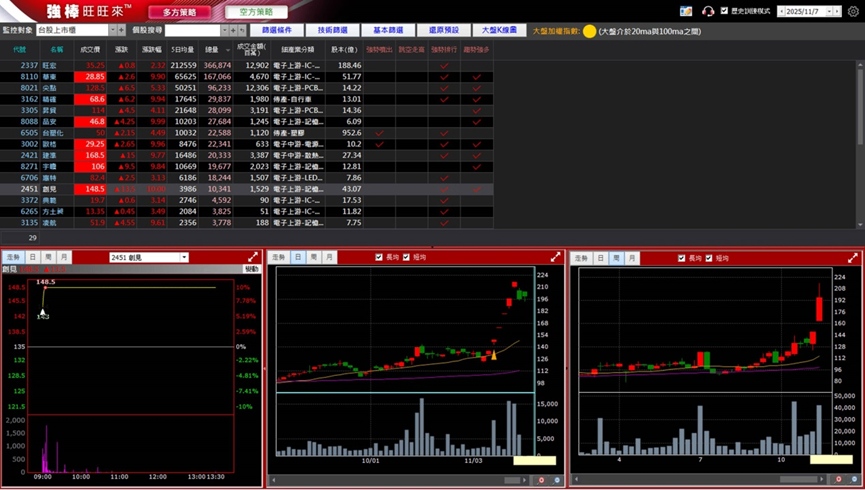Expand the 2451 創見 stock selector dropdown

point(184,257)
